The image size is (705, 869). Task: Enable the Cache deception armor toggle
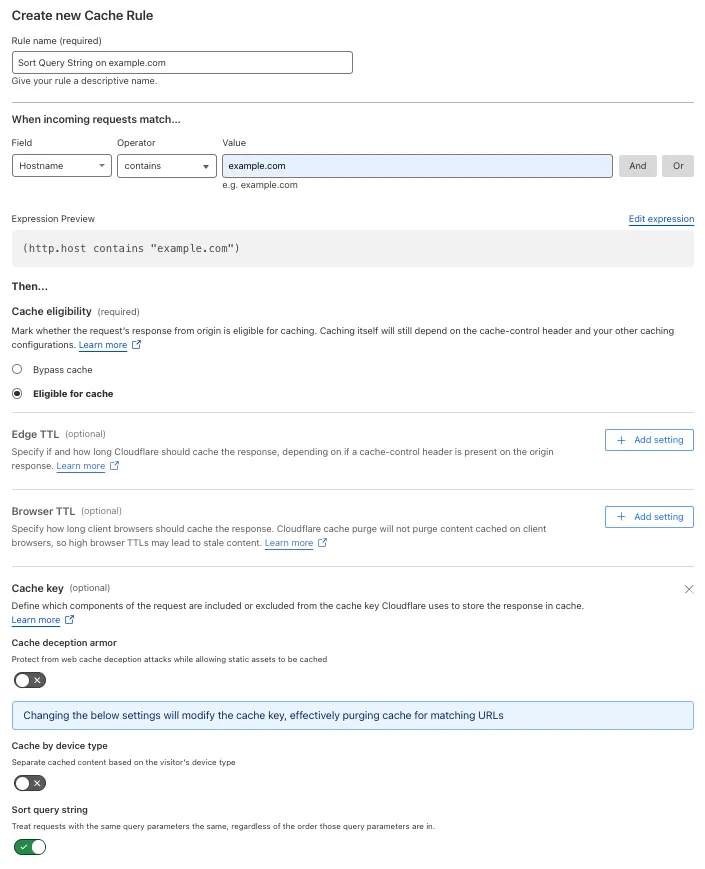(x=29, y=680)
